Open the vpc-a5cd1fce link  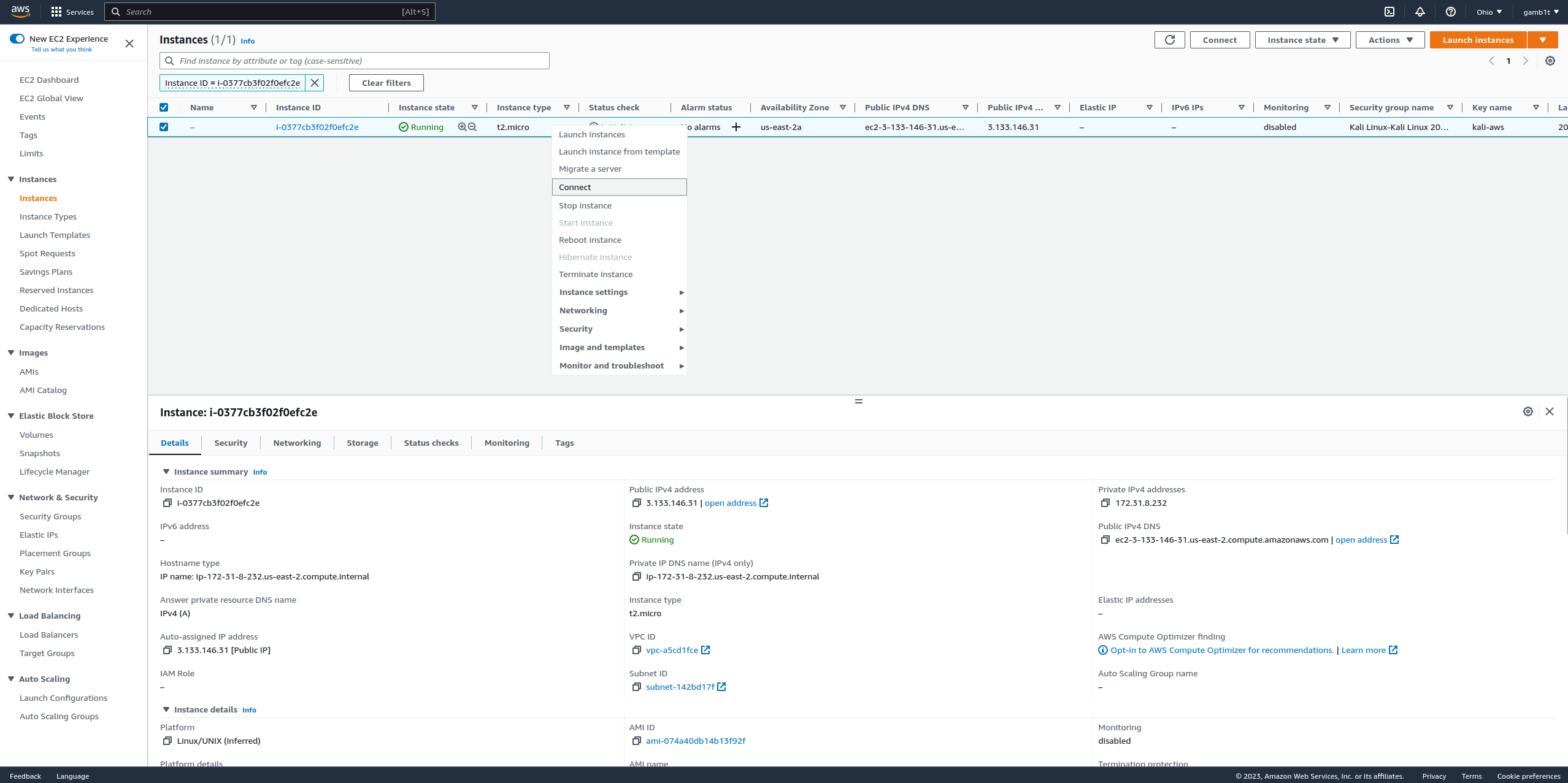point(672,650)
